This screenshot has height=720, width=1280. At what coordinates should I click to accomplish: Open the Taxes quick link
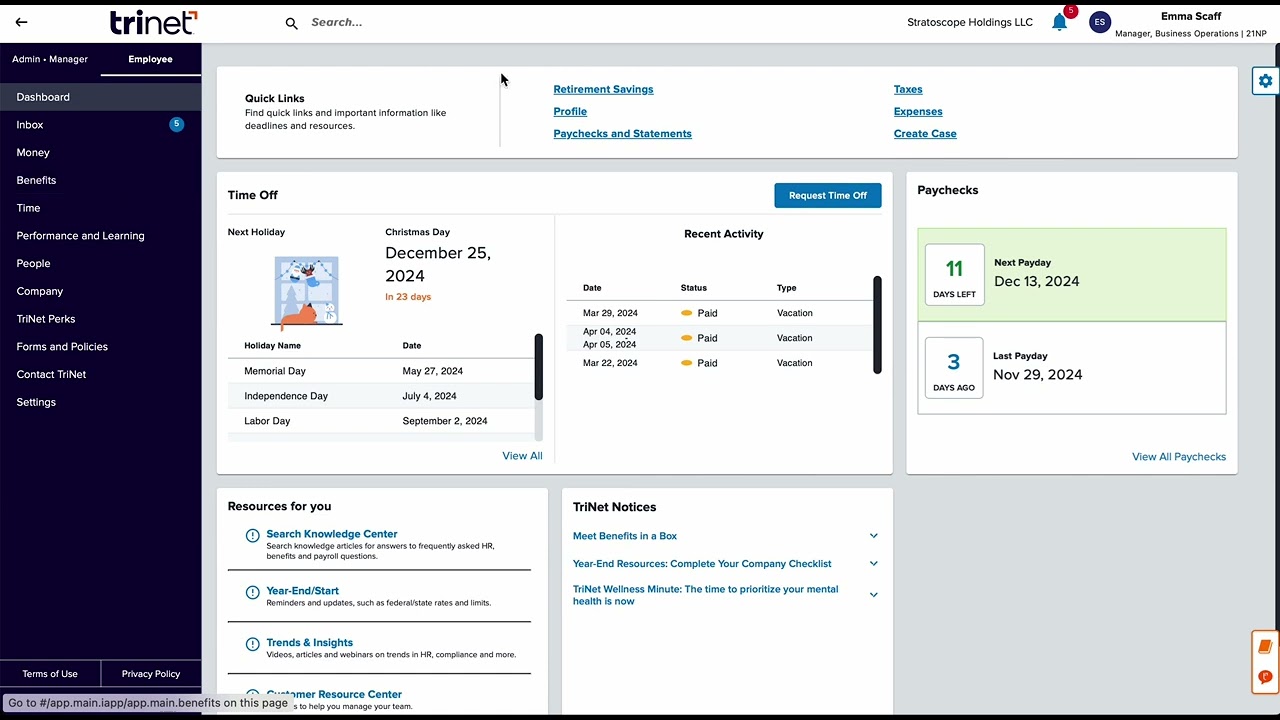[x=908, y=89]
